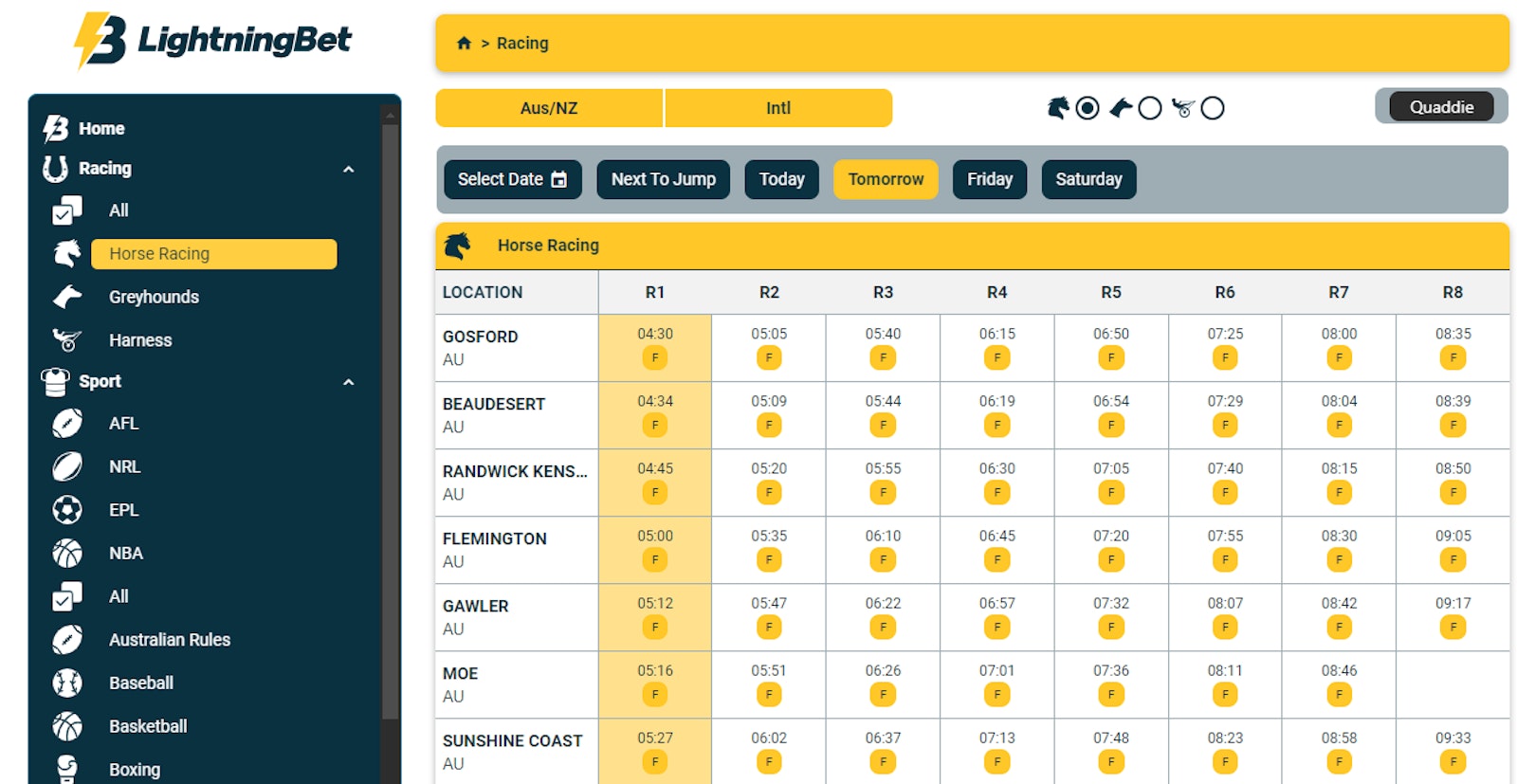Screen dimensions: 1517x784
Task: Switch to the Intl tab
Action: pyautogui.click(x=777, y=108)
